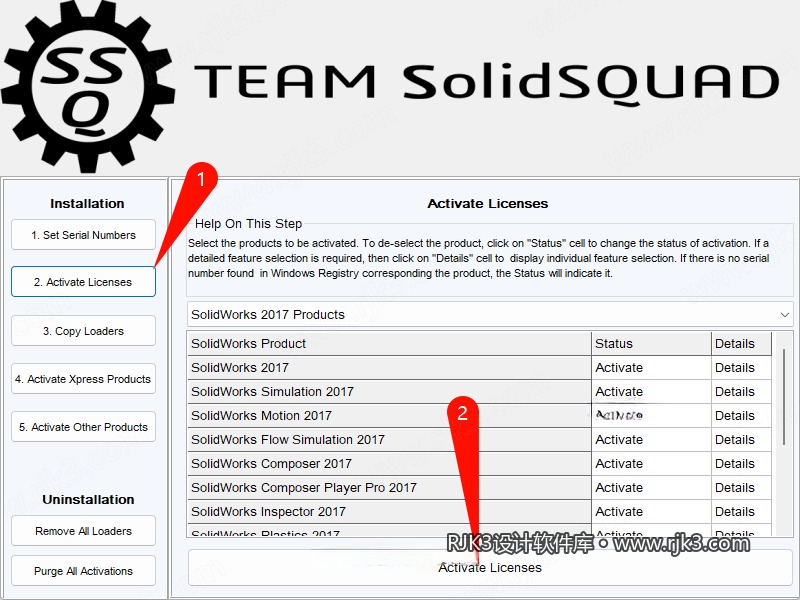
Task: Toggle Status for SolidWorks Motion 2017
Action: (x=651, y=415)
